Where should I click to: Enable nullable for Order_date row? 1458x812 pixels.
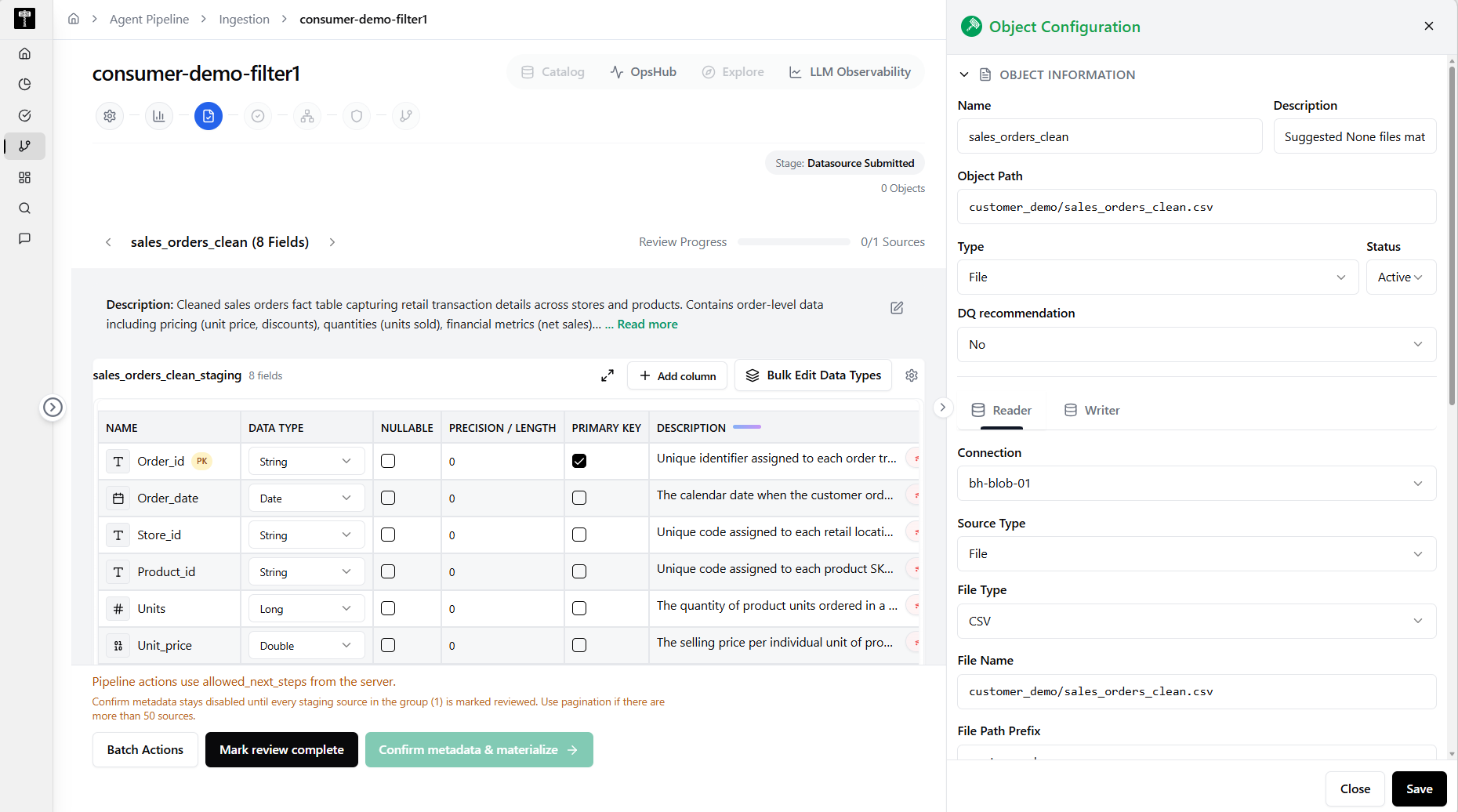tap(388, 498)
